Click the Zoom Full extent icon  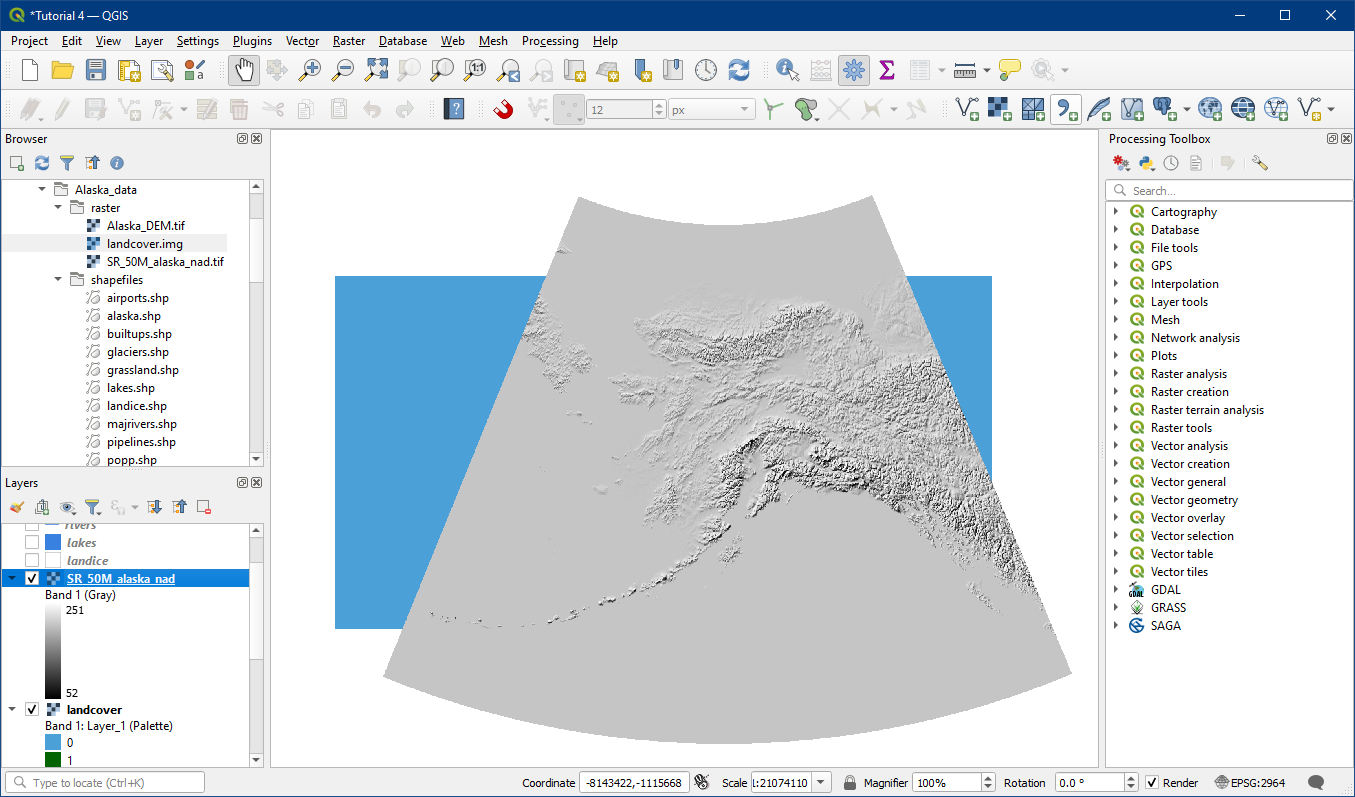tap(376, 70)
